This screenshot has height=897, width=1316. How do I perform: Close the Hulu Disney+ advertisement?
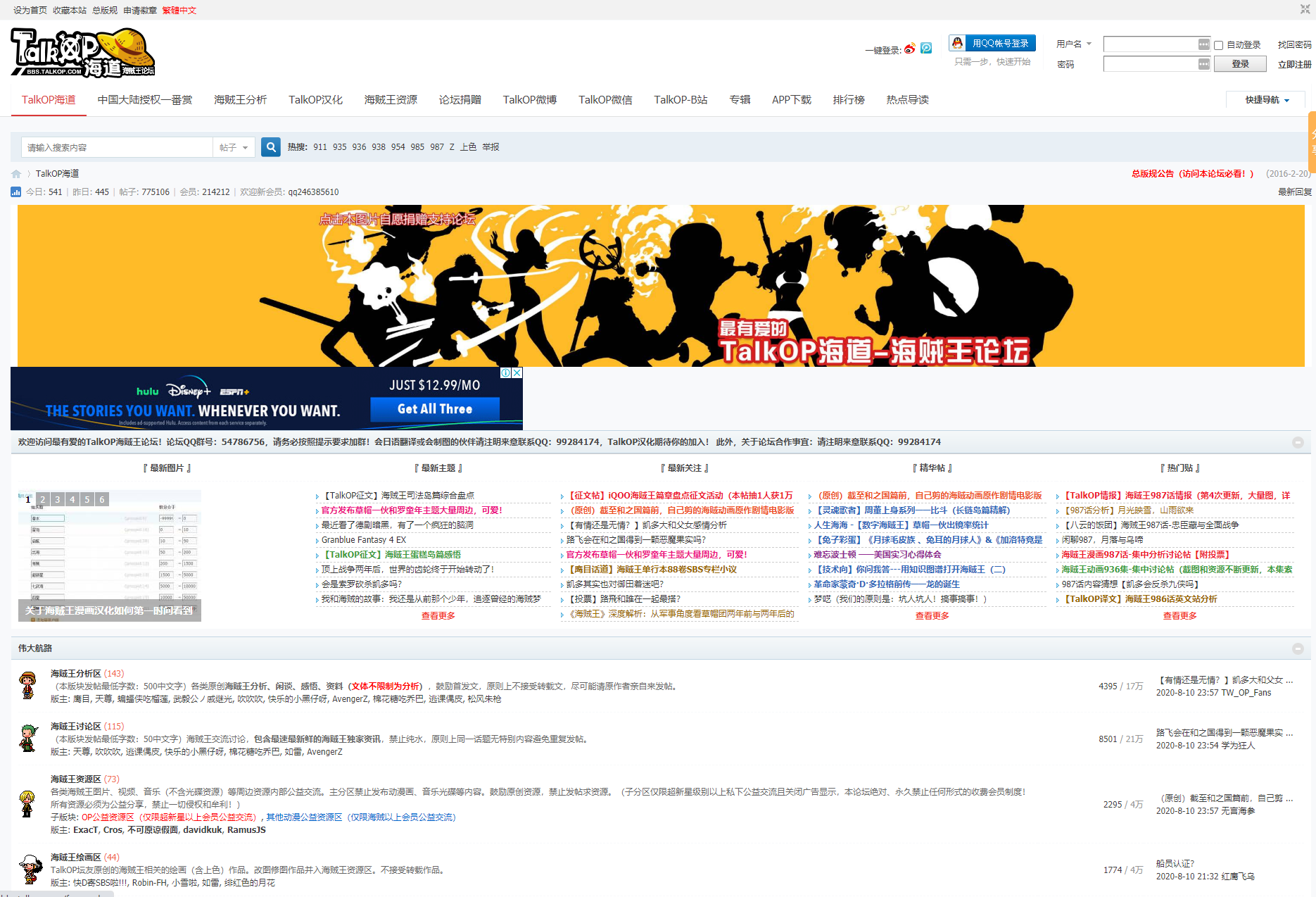pyautogui.click(x=517, y=373)
